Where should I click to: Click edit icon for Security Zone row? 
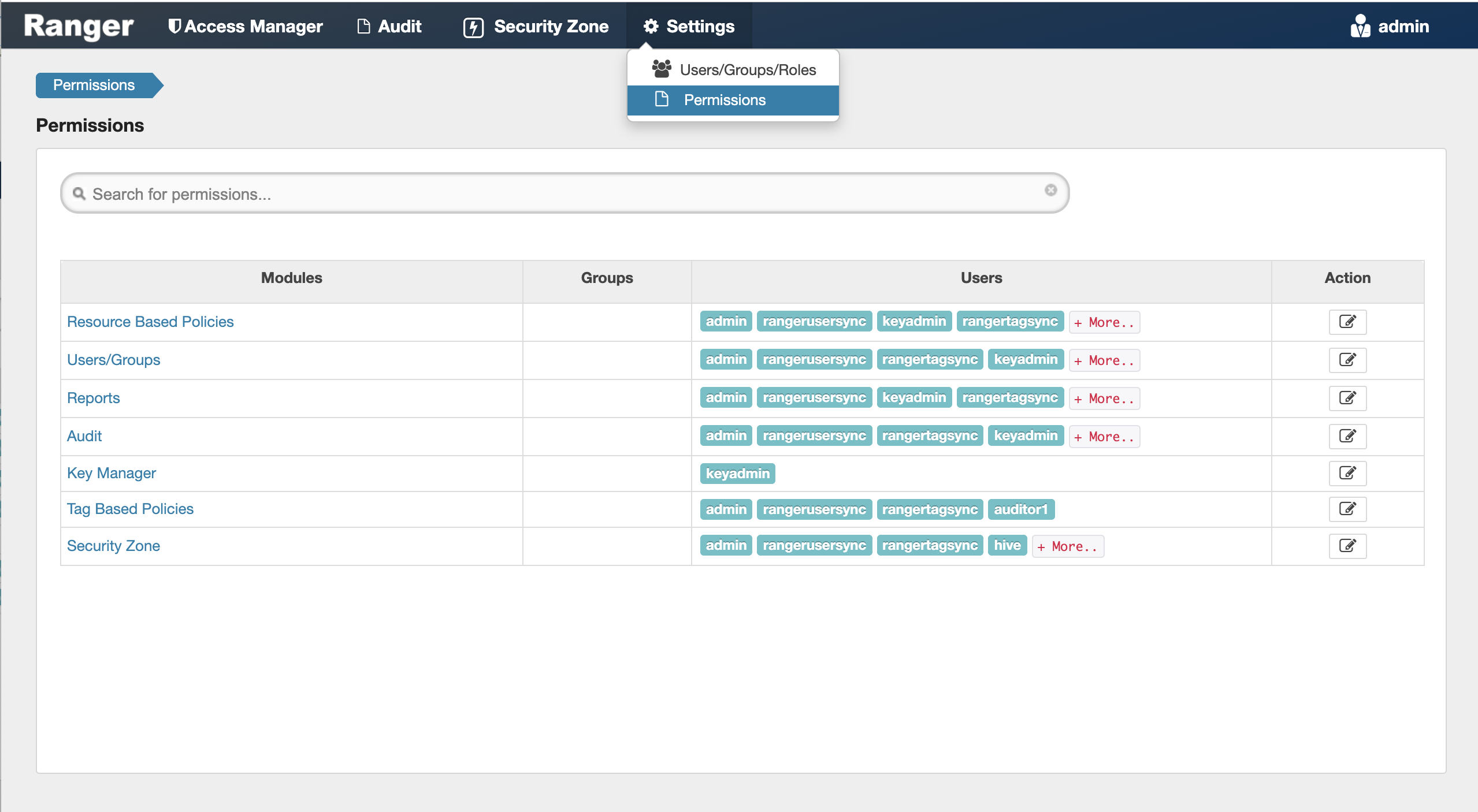coord(1347,546)
